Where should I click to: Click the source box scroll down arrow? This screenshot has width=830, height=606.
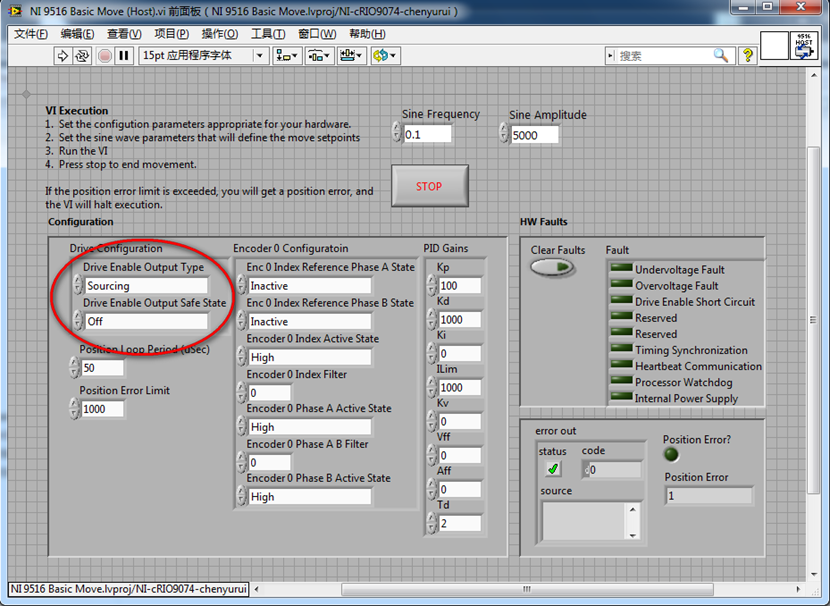(x=633, y=535)
